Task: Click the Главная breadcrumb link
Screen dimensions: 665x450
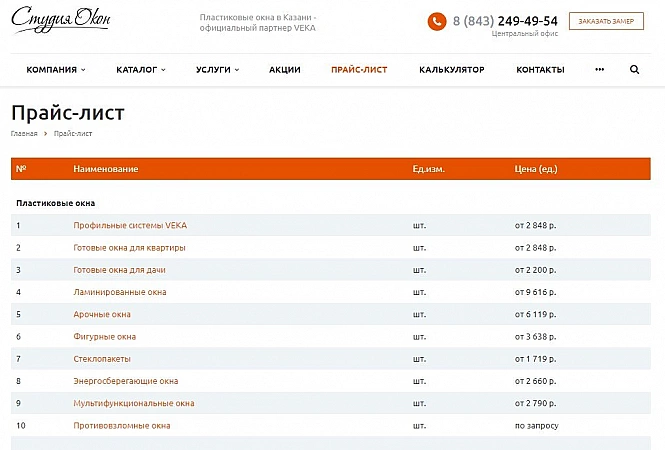Action: pos(24,133)
